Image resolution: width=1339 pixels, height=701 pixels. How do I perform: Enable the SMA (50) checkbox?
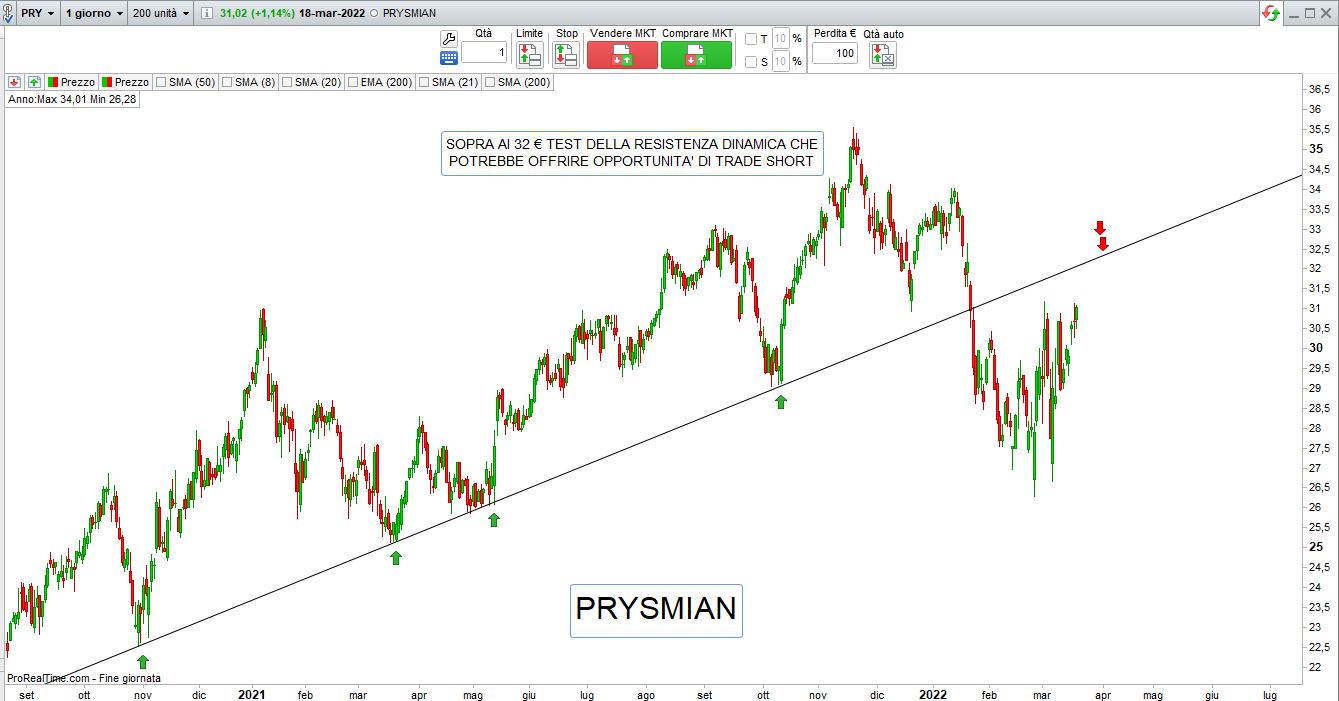coord(161,82)
